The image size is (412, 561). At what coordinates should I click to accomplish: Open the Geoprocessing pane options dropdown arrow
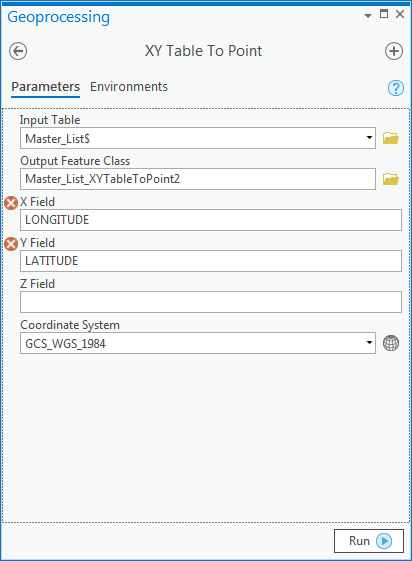click(368, 15)
